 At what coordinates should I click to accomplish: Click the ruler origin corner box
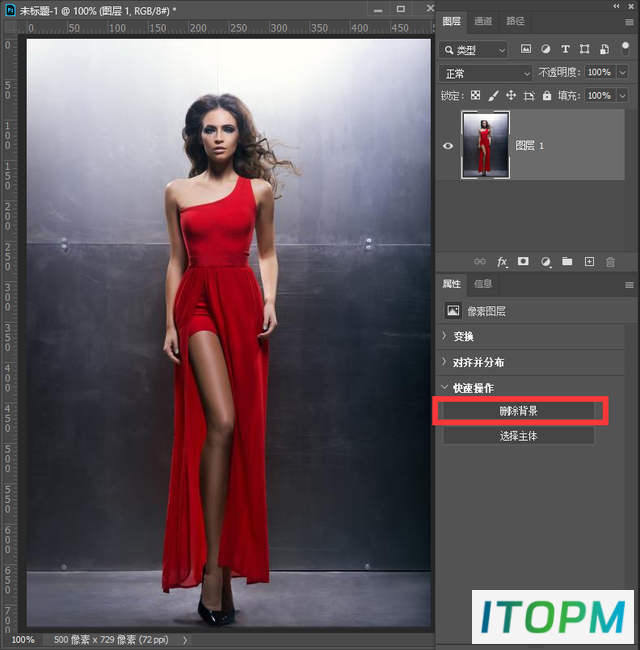coord(10,28)
